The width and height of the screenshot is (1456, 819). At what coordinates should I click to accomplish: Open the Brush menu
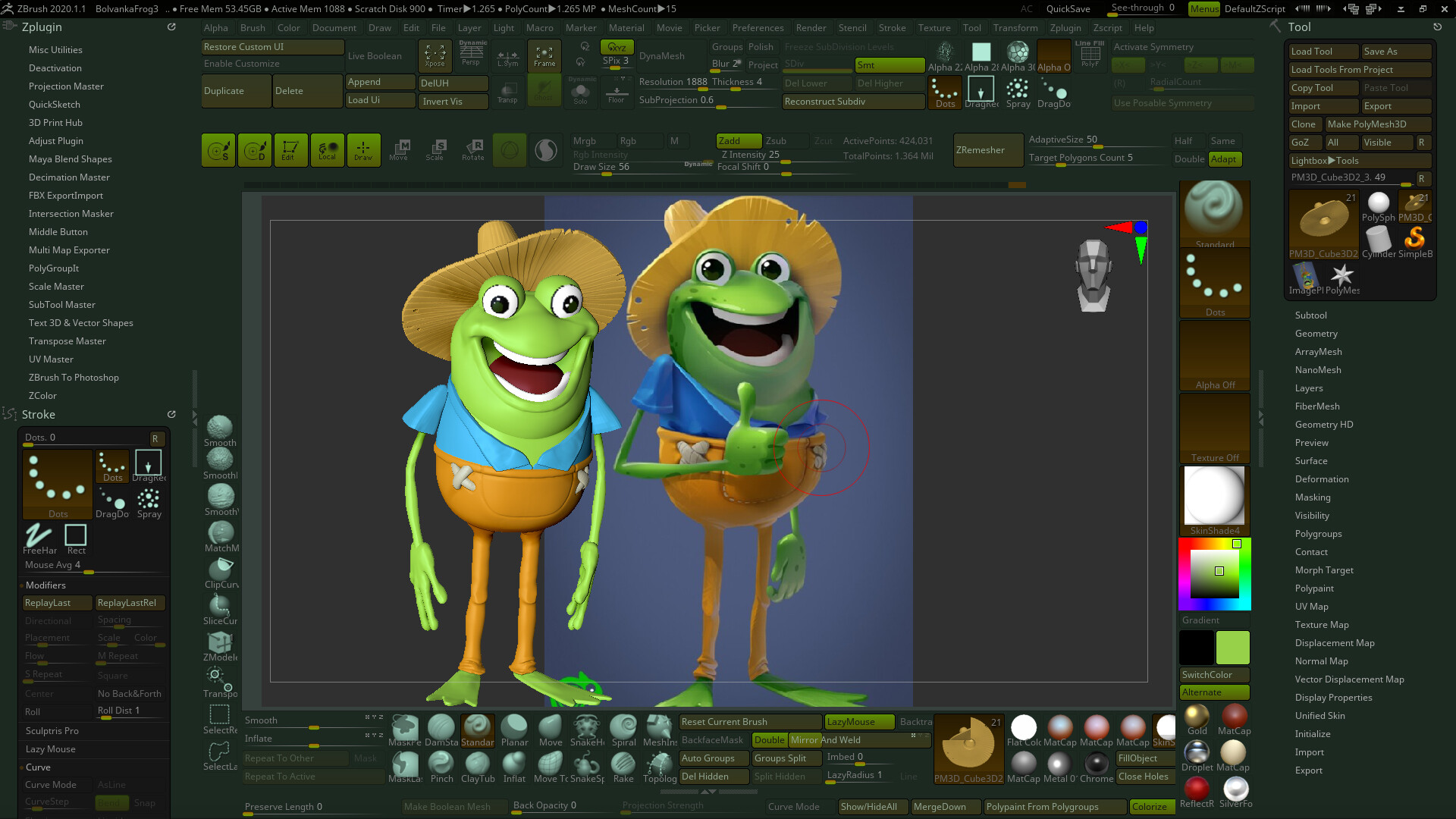pyautogui.click(x=253, y=28)
